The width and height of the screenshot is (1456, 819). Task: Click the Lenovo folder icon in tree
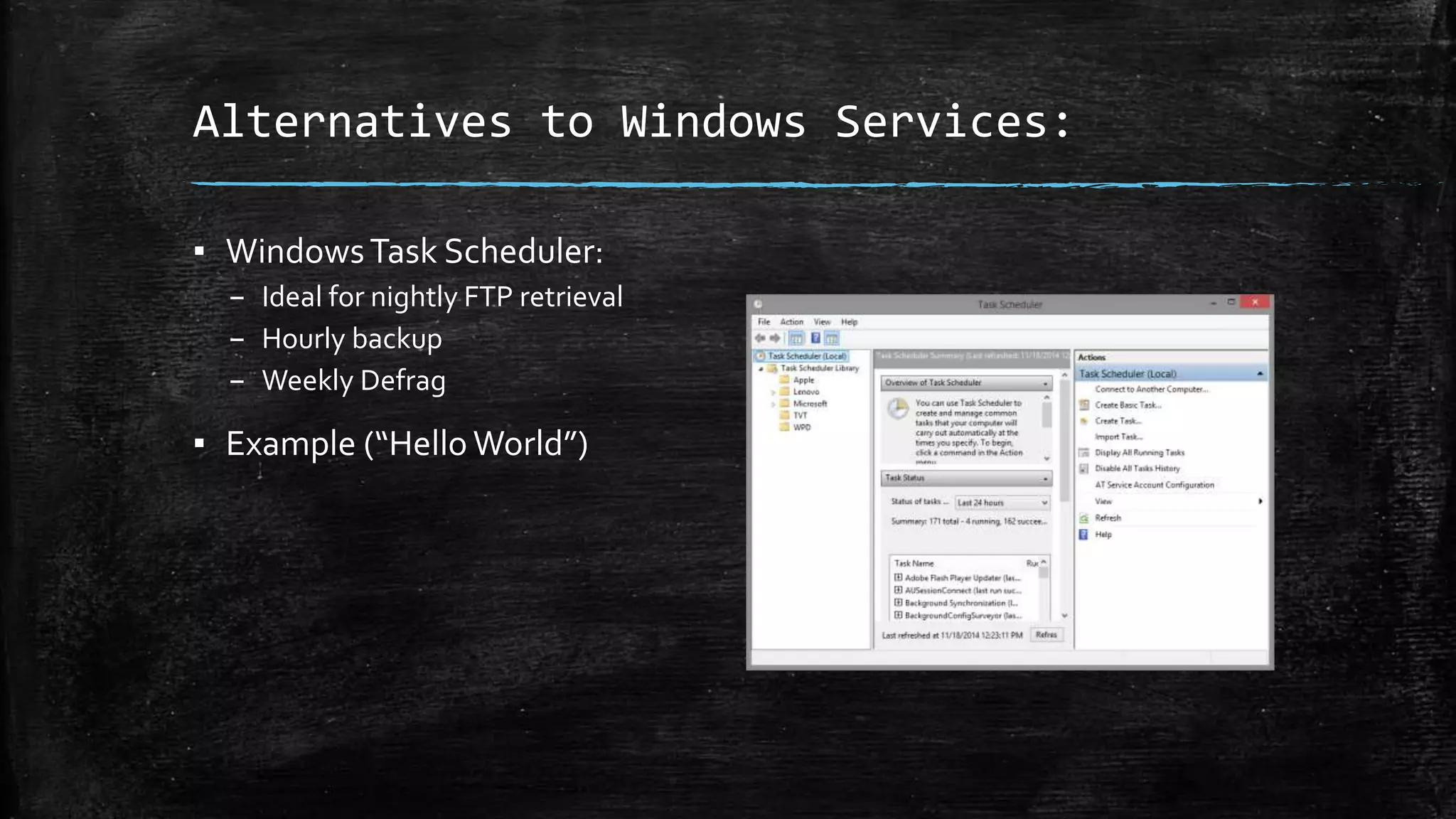click(x=785, y=392)
